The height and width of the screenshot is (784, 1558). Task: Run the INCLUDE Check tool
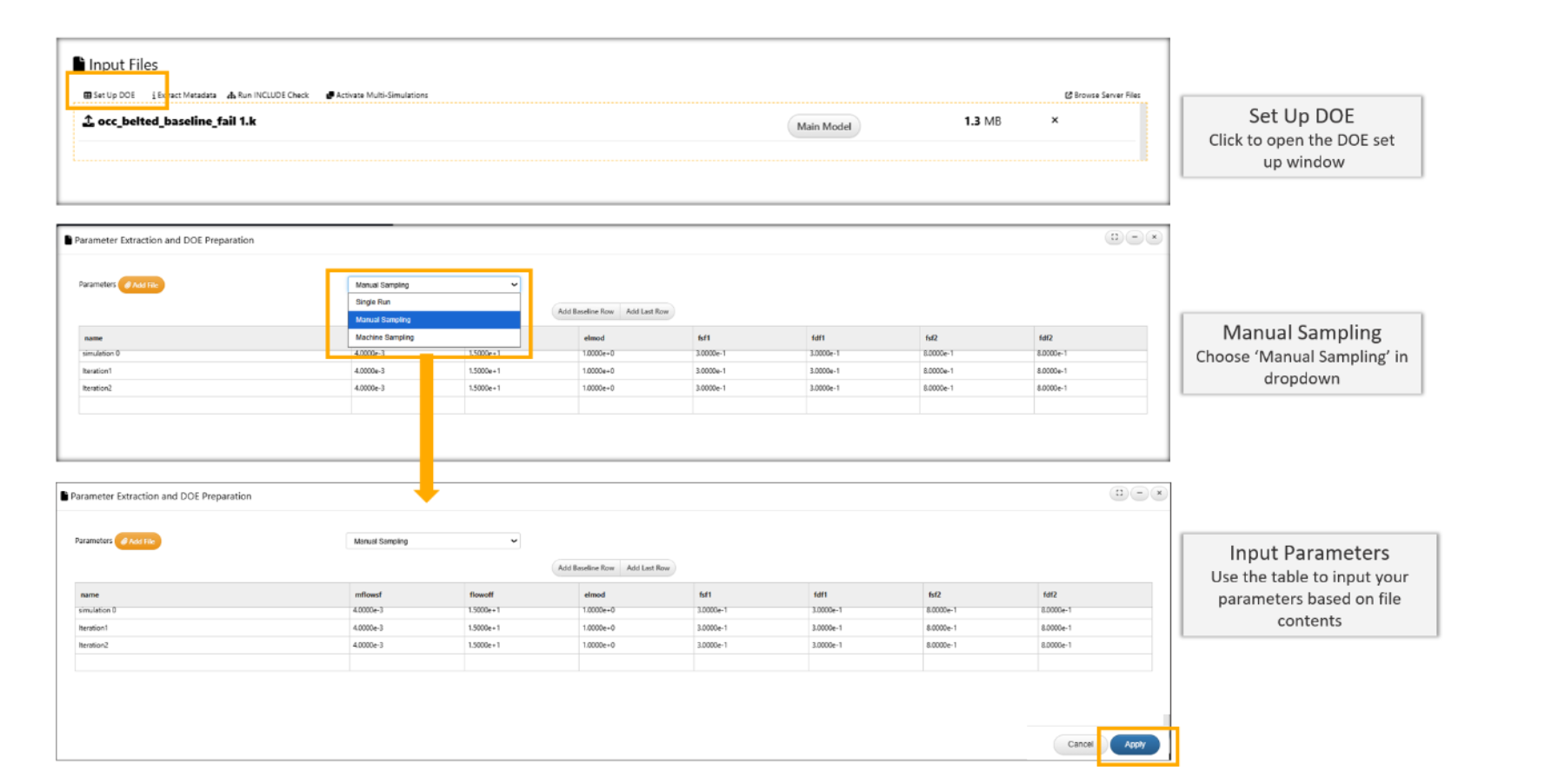[x=268, y=96]
